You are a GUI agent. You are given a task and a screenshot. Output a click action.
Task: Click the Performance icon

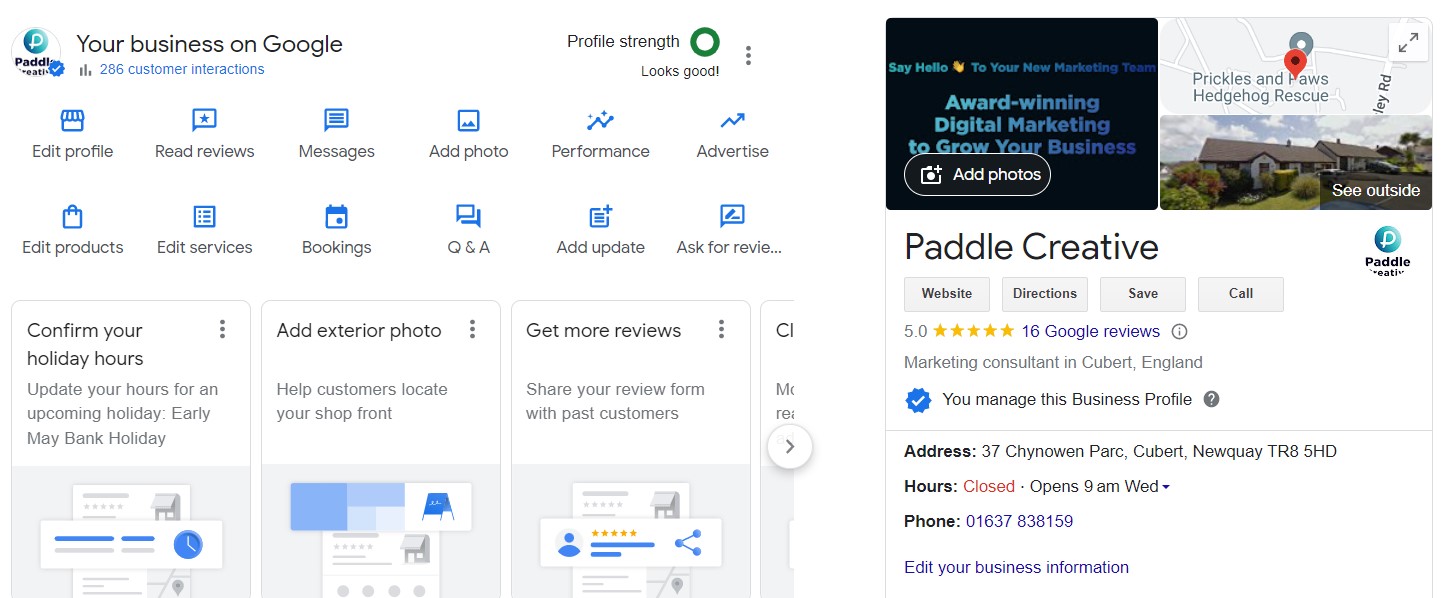point(600,119)
